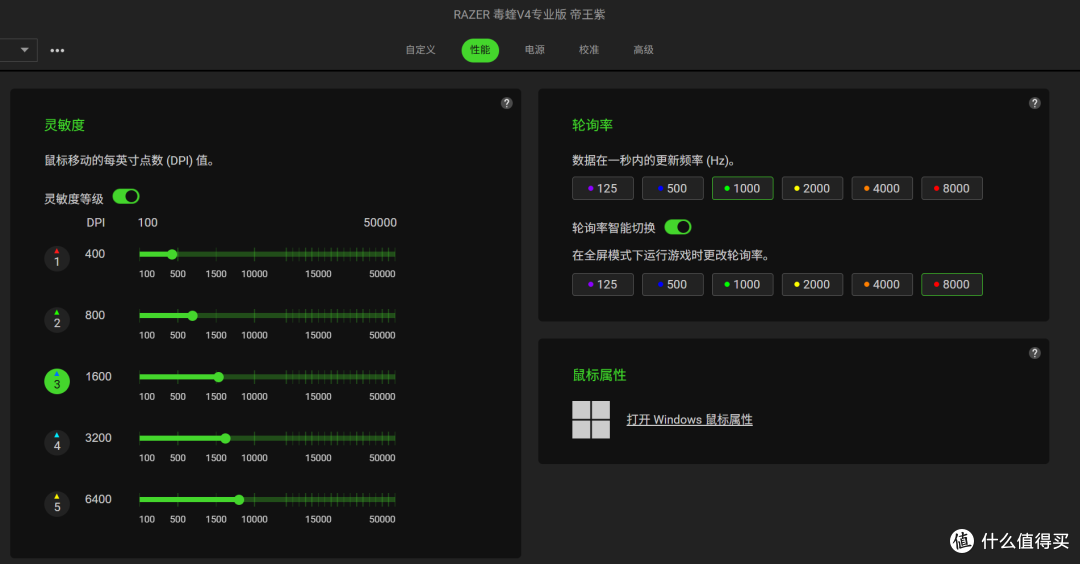Click the stage 1 DPI slider handle
The image size is (1080, 564).
tap(172, 254)
